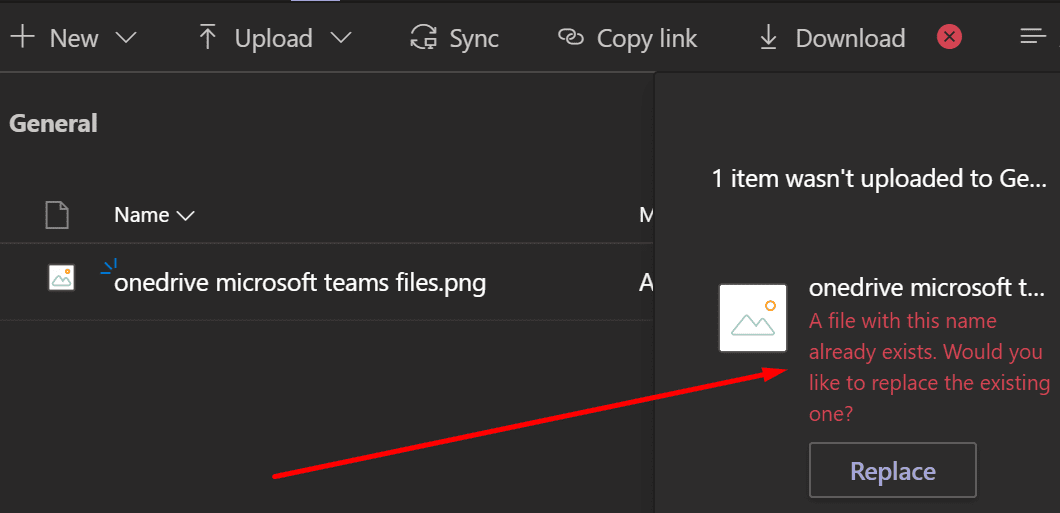
Task: Click the image file icon in the list
Action: [62, 278]
